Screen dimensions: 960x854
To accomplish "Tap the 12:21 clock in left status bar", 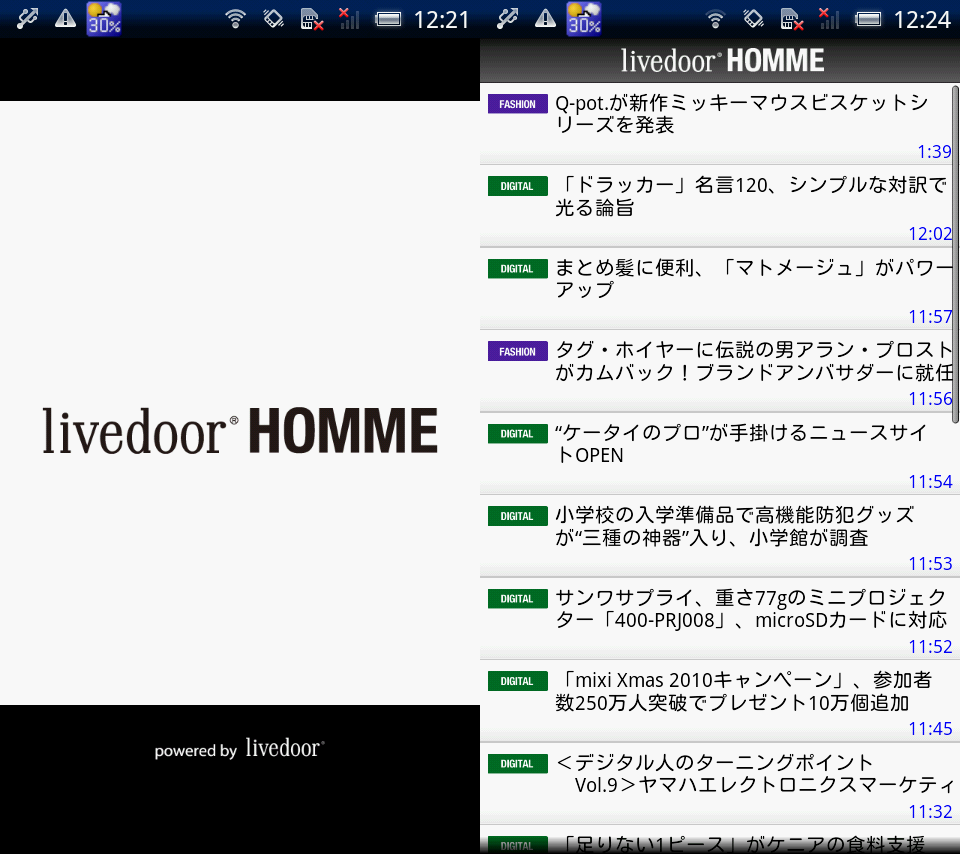I will pos(441,20).
